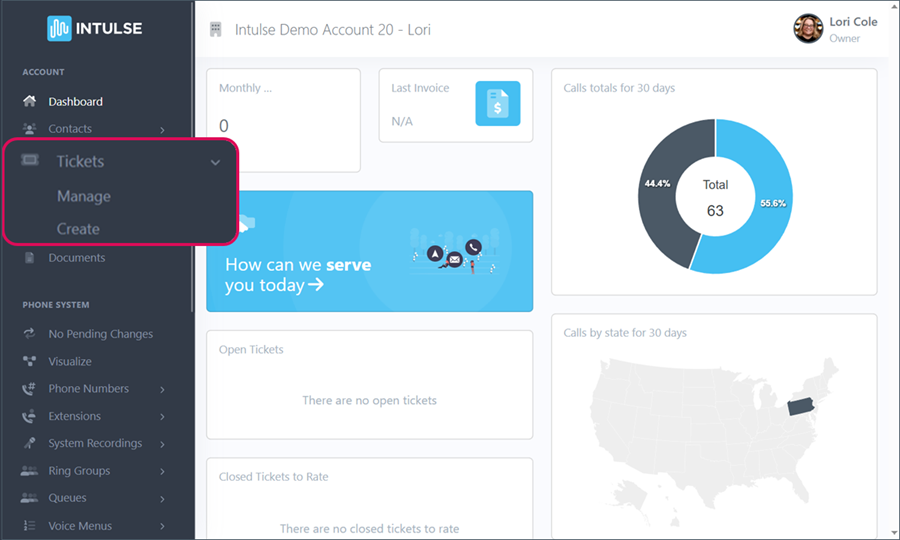Click the System Recordings microphone icon

30,443
